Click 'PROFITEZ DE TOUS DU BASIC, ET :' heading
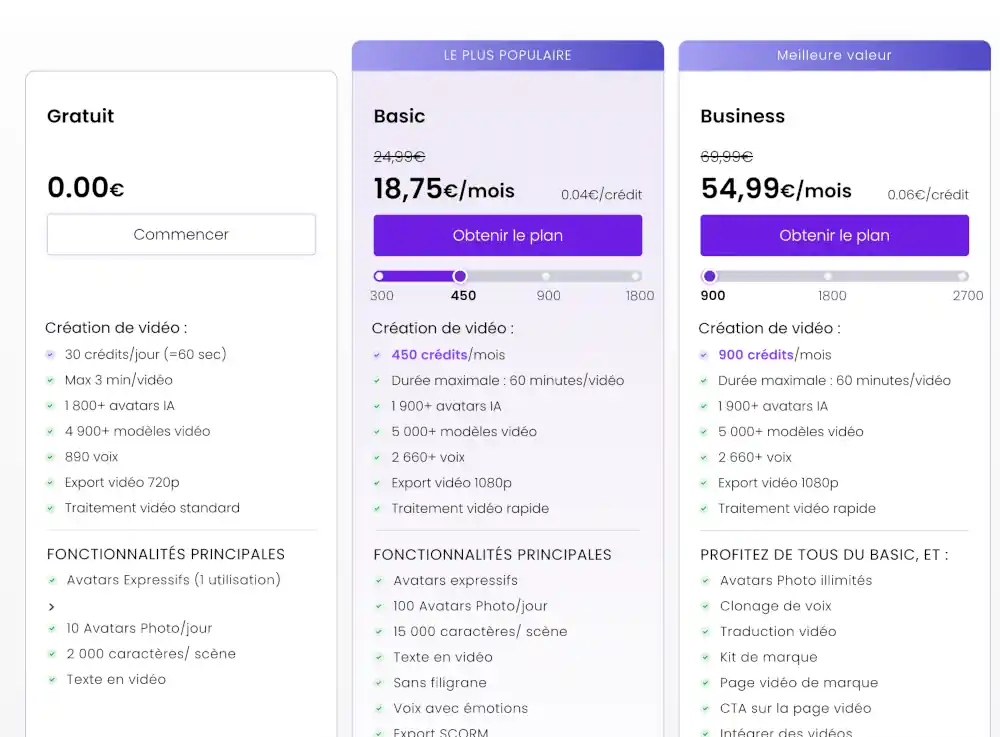 point(824,555)
